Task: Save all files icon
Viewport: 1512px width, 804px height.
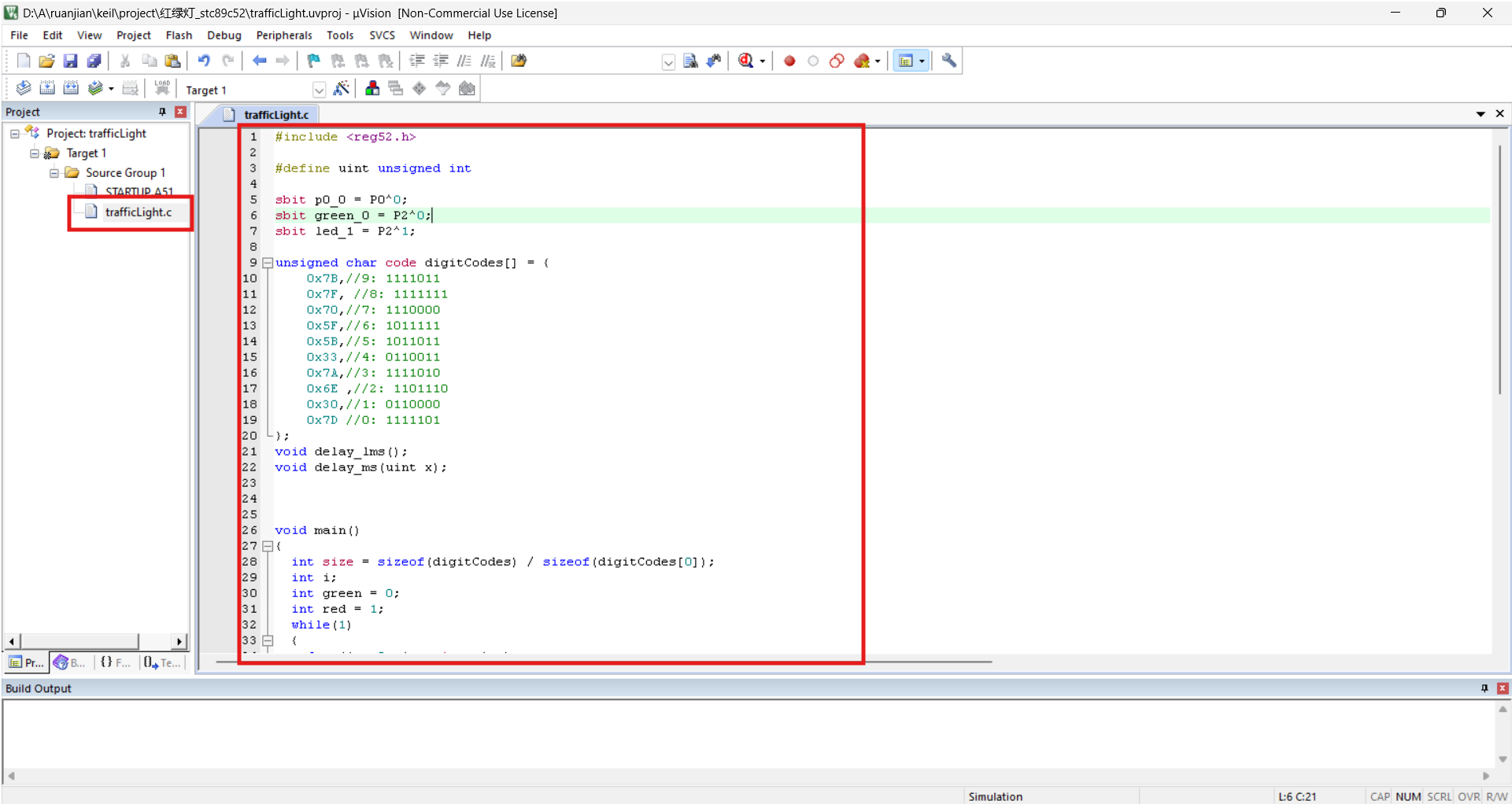Action: (x=94, y=61)
